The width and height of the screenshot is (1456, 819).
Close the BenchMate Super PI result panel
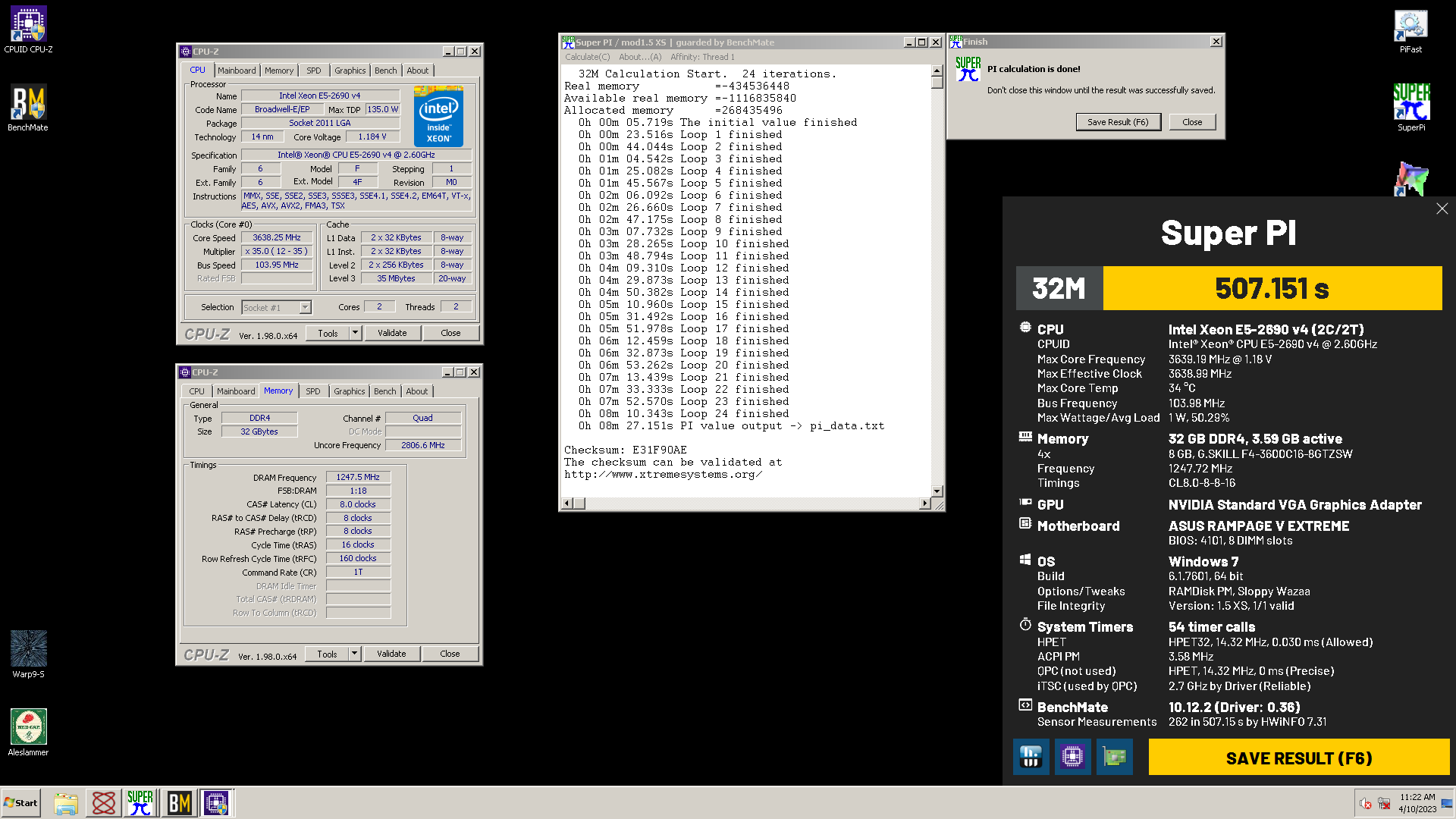click(1442, 209)
